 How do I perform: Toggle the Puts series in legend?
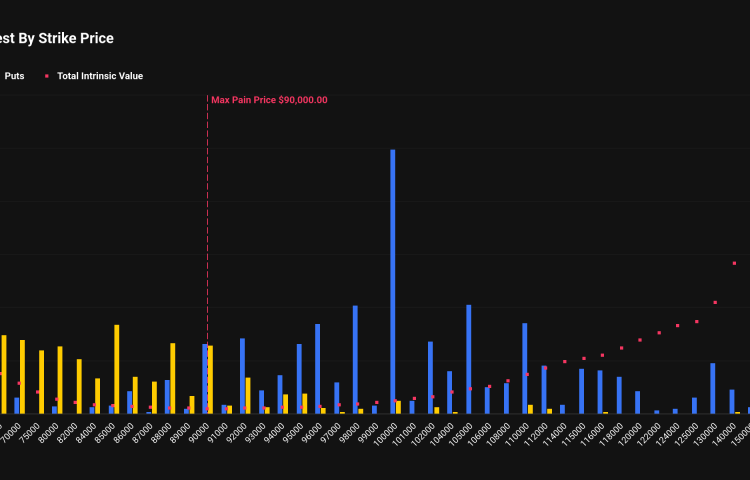[14, 76]
